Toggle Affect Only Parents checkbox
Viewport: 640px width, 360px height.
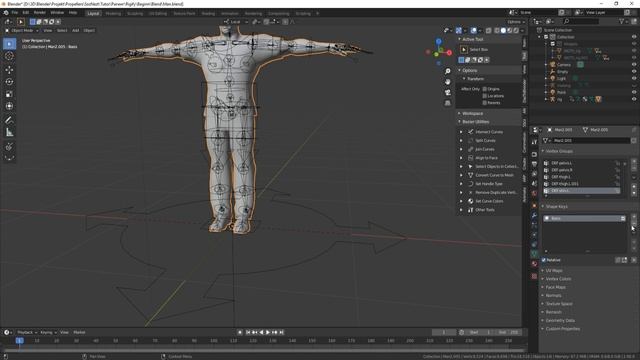click(x=485, y=103)
